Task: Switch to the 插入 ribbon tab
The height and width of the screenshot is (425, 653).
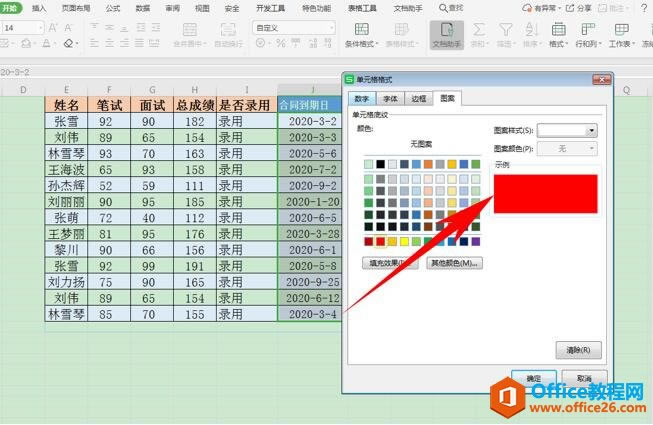Action: click(39, 8)
